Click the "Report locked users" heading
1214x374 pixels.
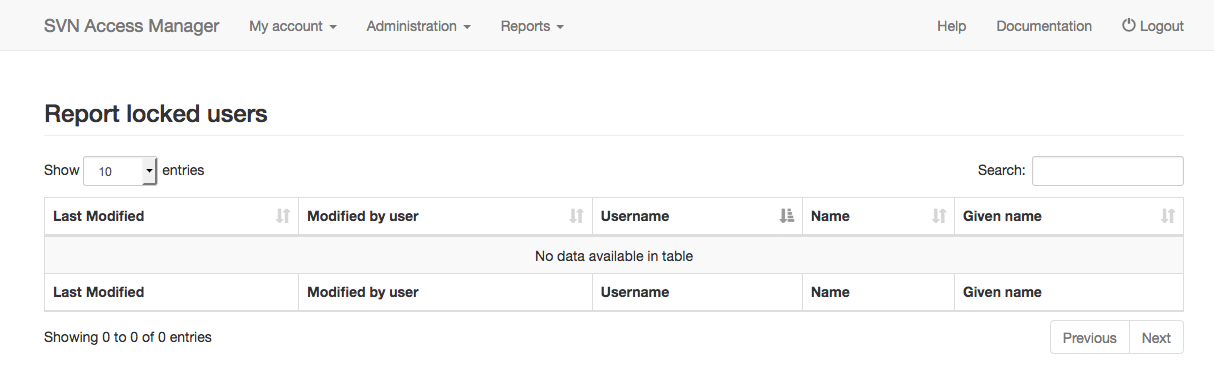(156, 114)
